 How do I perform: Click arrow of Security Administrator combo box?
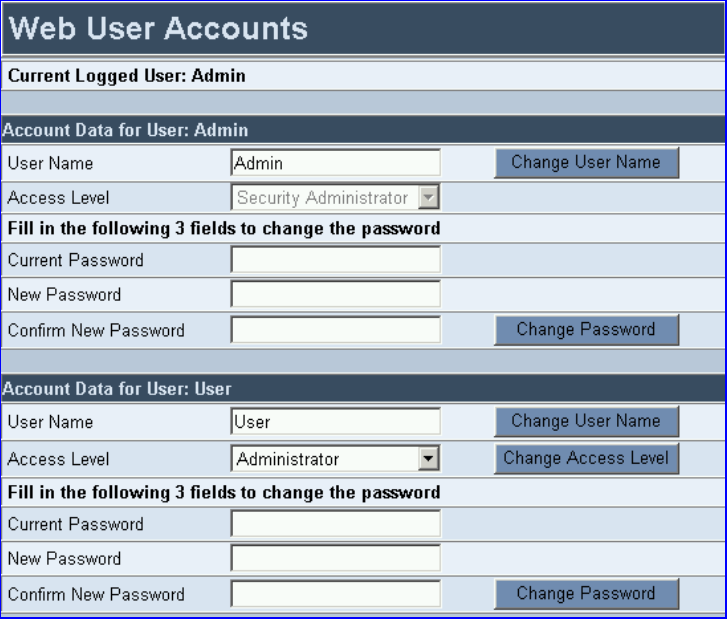[428, 198]
